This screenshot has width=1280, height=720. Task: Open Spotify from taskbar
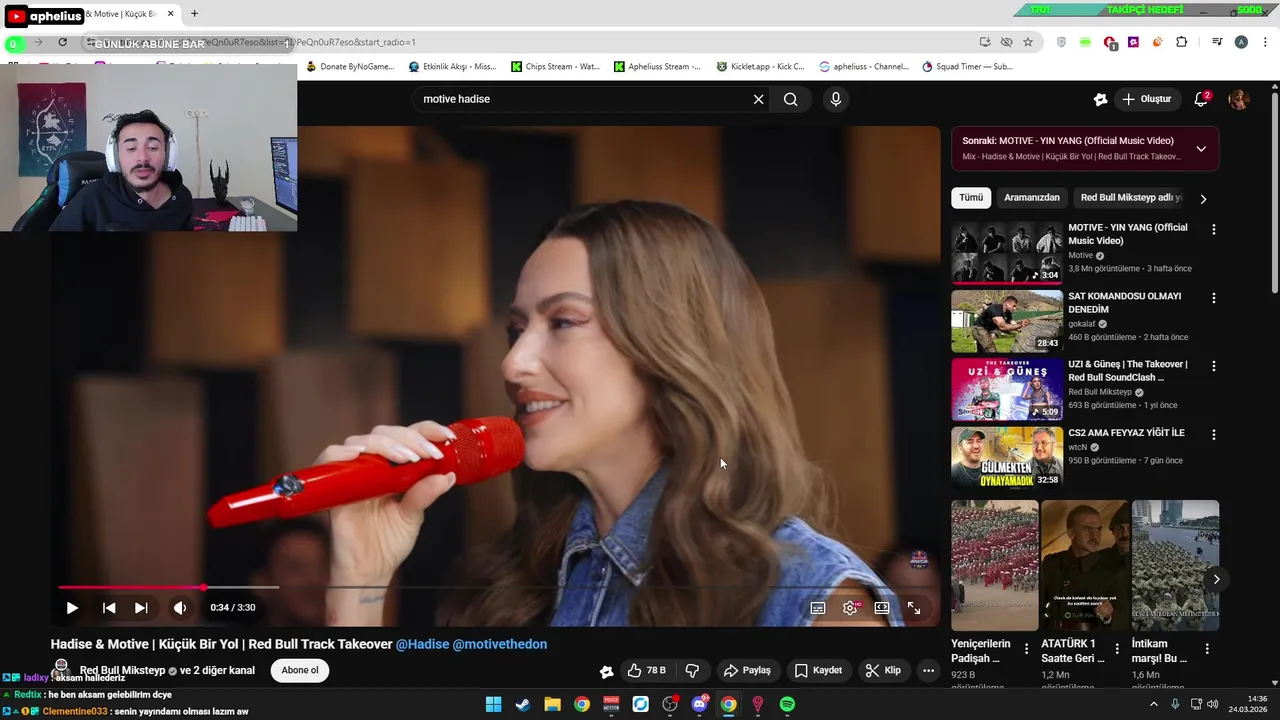pyautogui.click(x=787, y=704)
